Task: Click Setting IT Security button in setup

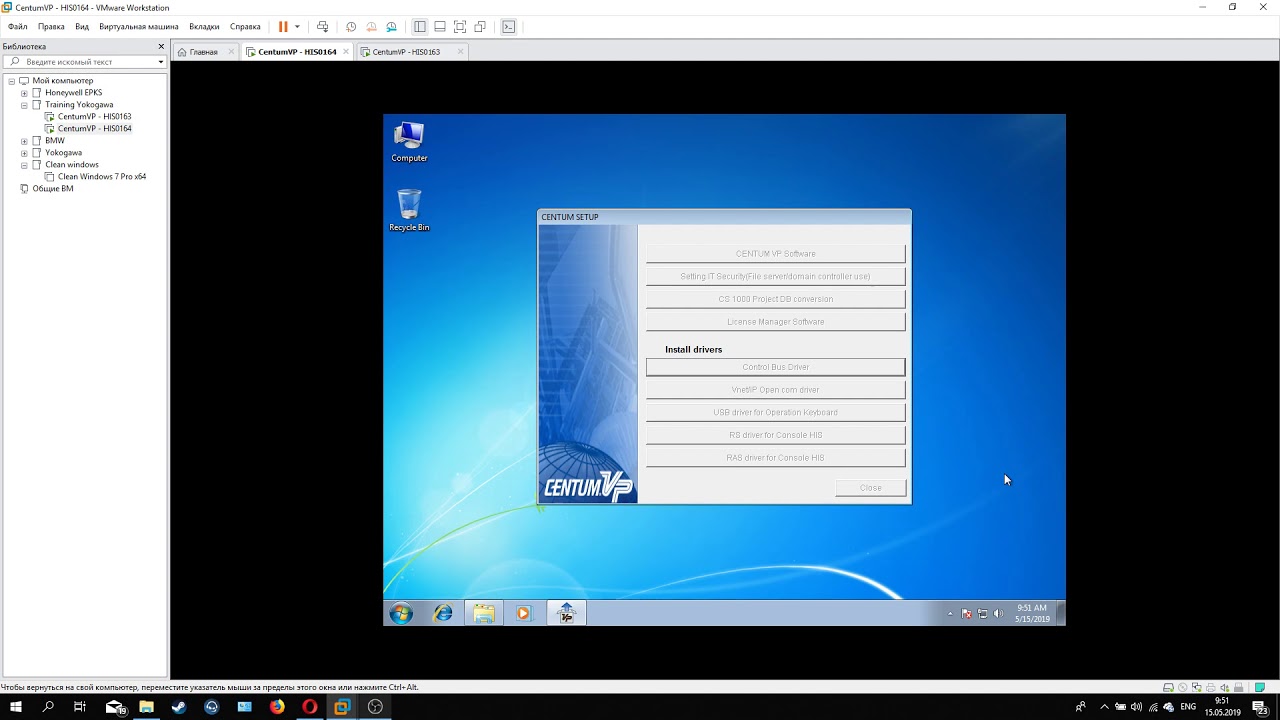Action: (775, 276)
